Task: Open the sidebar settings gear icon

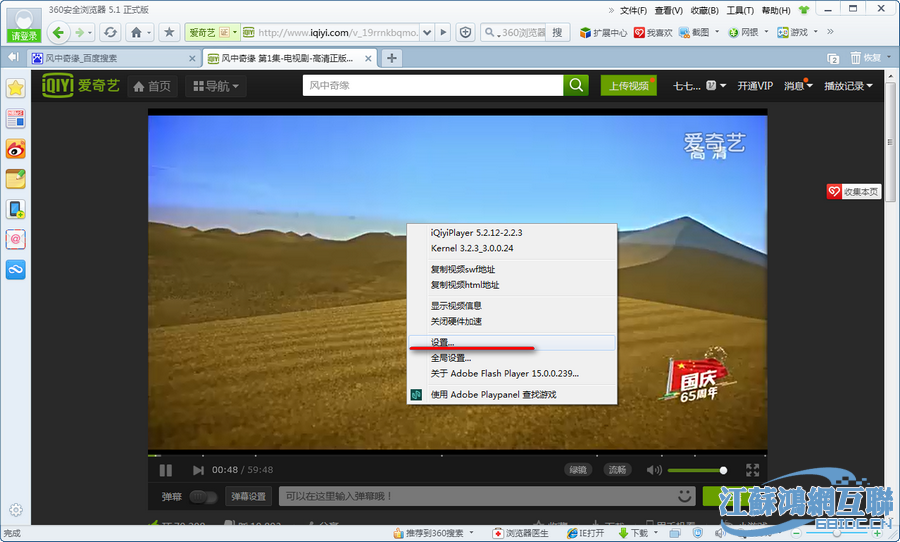Action: pyautogui.click(x=15, y=509)
